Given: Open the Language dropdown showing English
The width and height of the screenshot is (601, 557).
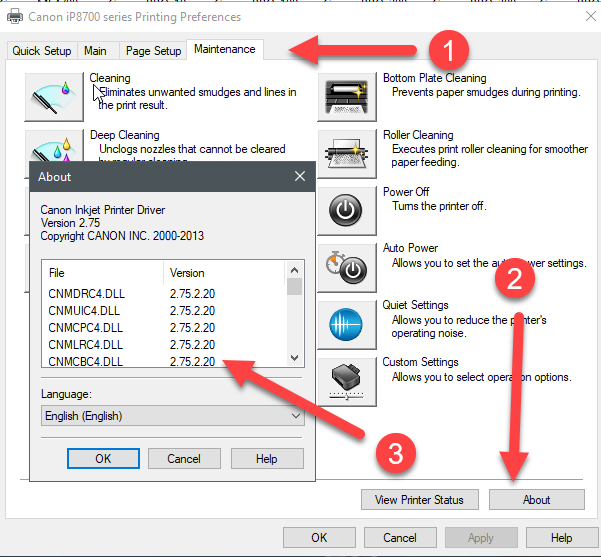Looking at the screenshot, I should tap(173, 416).
